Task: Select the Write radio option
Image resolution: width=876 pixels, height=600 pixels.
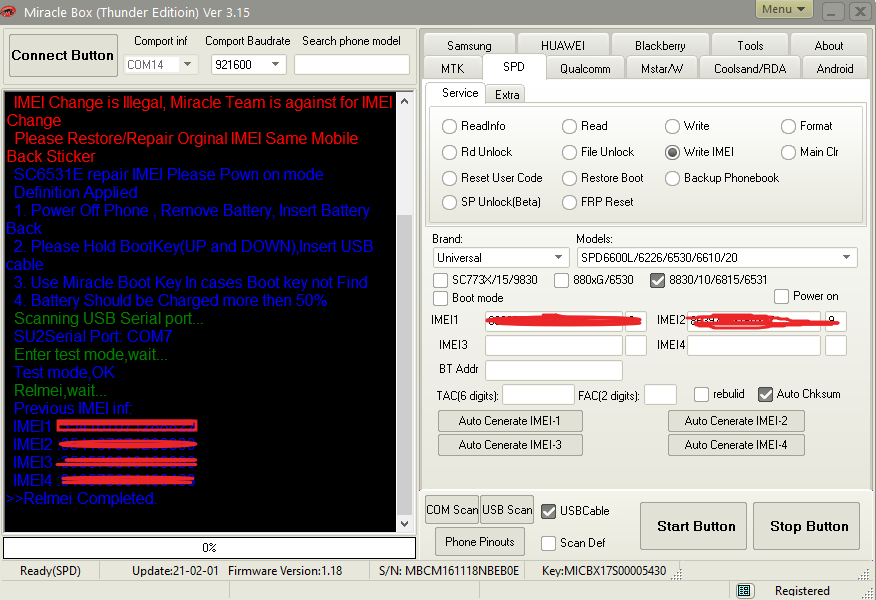Action: [x=672, y=126]
